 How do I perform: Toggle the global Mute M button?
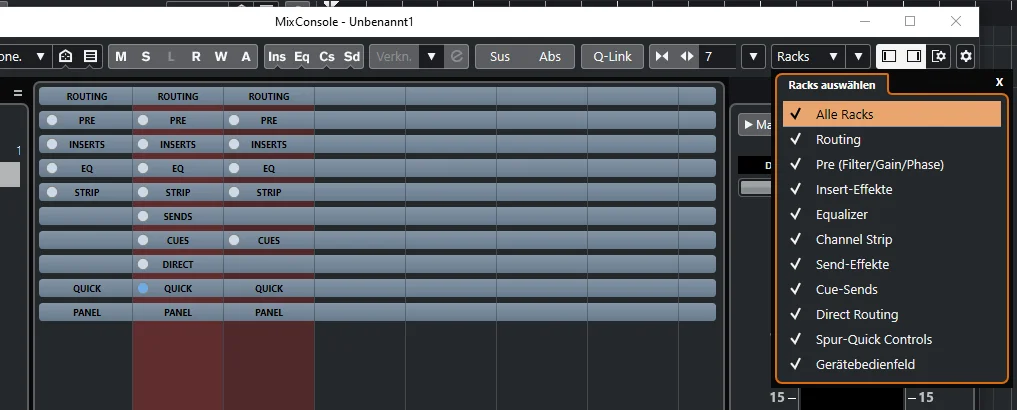[121, 56]
